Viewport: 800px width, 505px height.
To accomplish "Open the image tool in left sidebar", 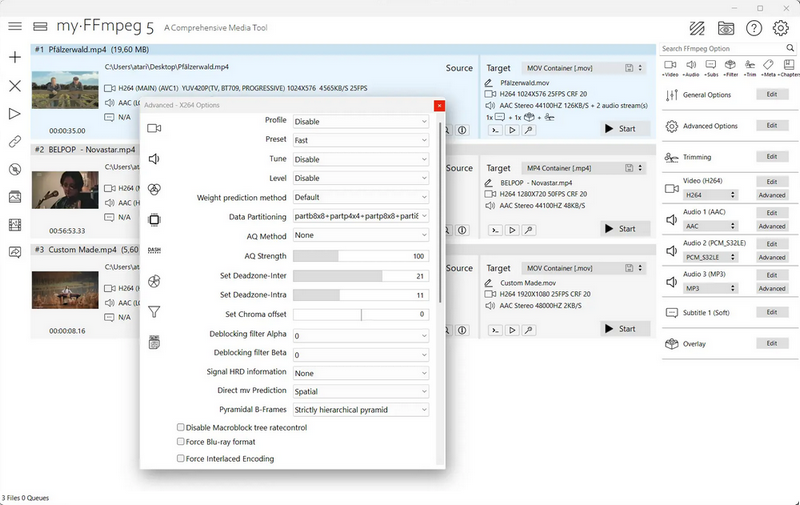I will [x=15, y=197].
